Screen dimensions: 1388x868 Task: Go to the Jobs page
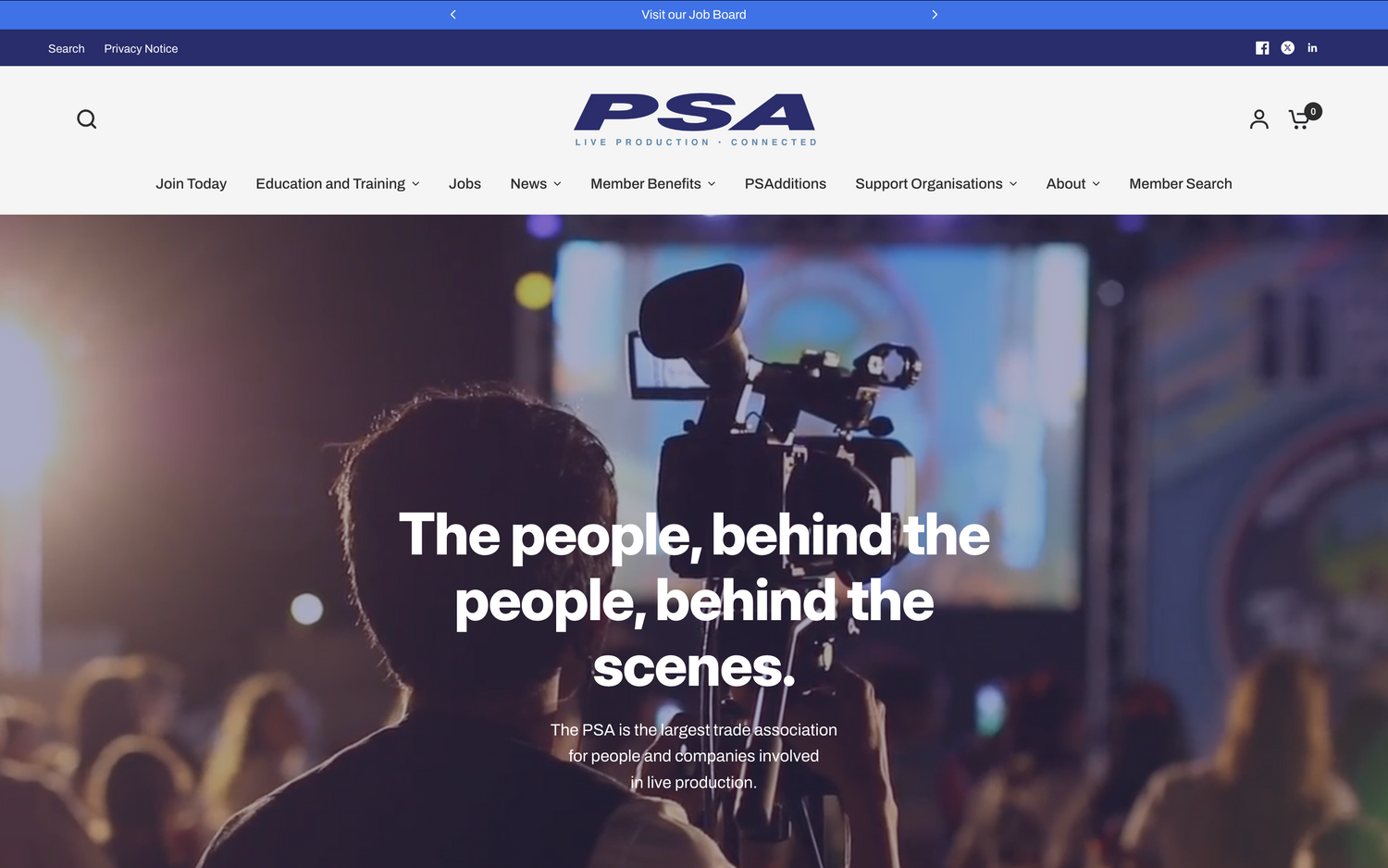coord(465,184)
